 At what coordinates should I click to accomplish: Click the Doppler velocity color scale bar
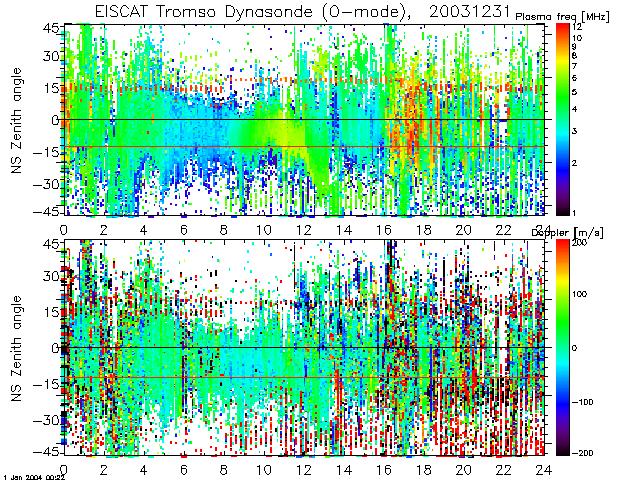pyautogui.click(x=563, y=347)
